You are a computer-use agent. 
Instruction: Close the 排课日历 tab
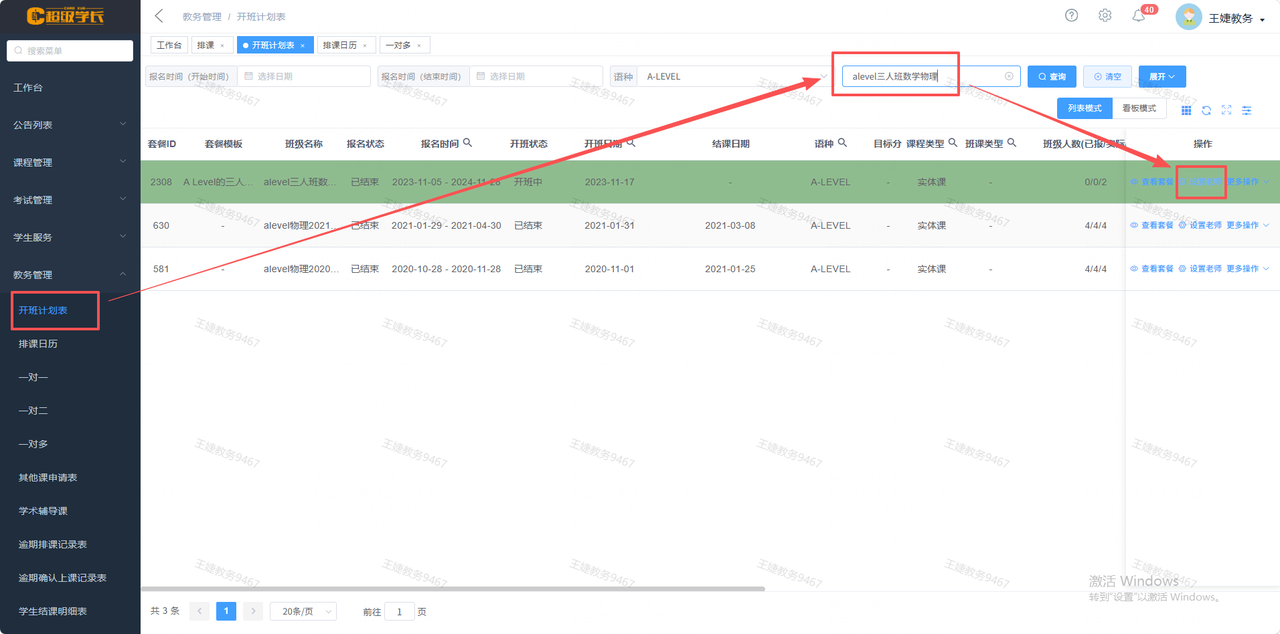pyautogui.click(x=365, y=45)
